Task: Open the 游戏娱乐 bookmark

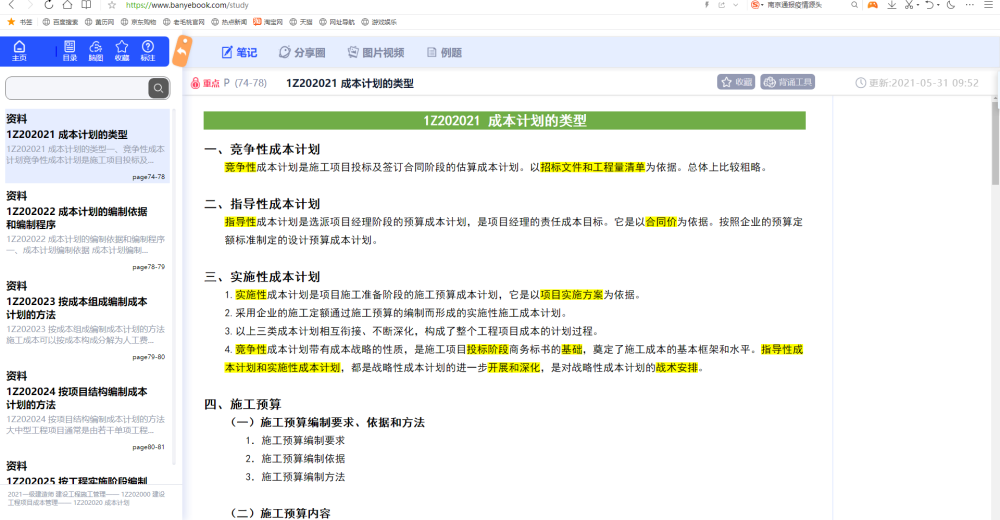Action: pos(379,22)
